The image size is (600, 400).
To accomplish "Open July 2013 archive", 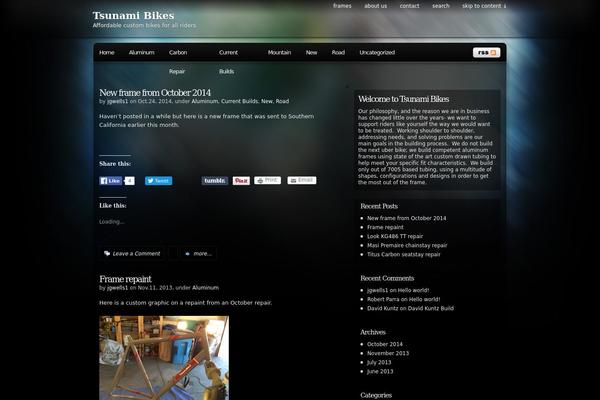I will point(379,362).
